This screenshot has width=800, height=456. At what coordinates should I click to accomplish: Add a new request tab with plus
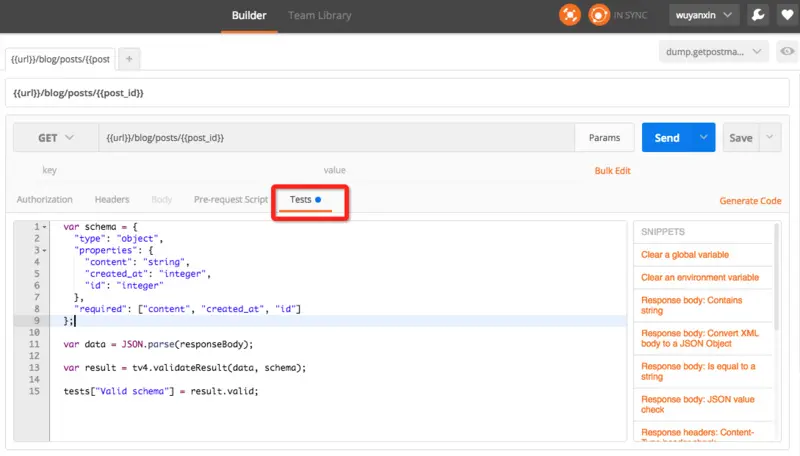pyautogui.click(x=129, y=59)
